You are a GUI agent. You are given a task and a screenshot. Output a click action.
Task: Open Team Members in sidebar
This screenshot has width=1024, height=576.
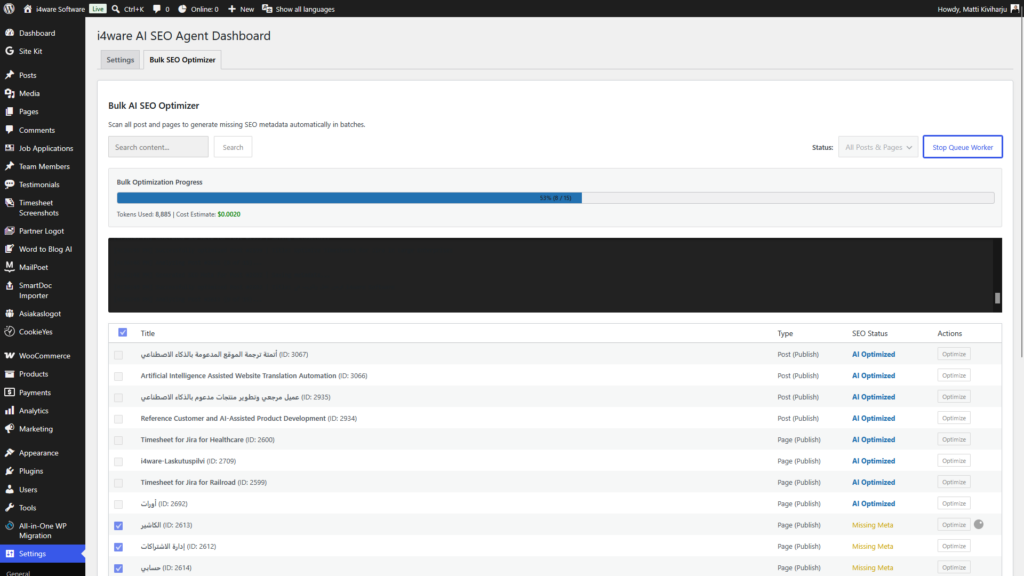click(42, 167)
